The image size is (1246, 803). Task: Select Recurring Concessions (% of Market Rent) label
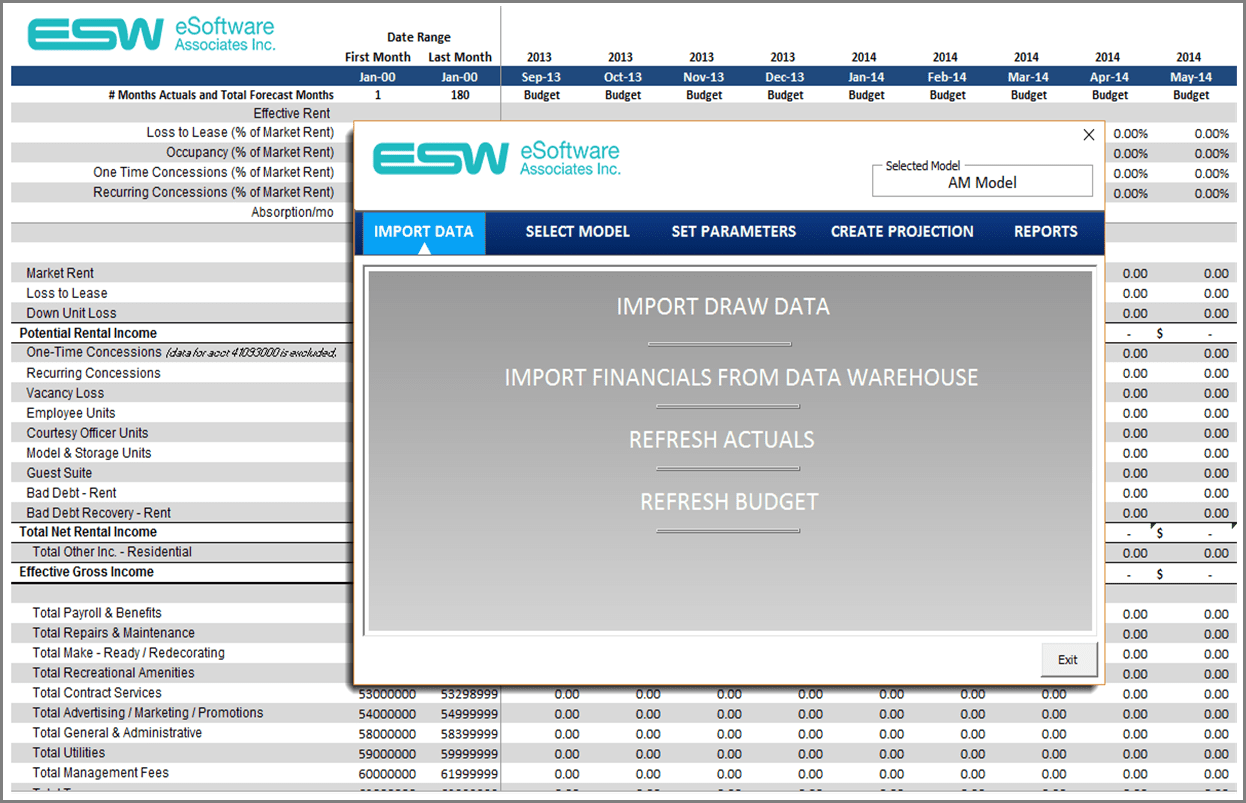[214, 192]
